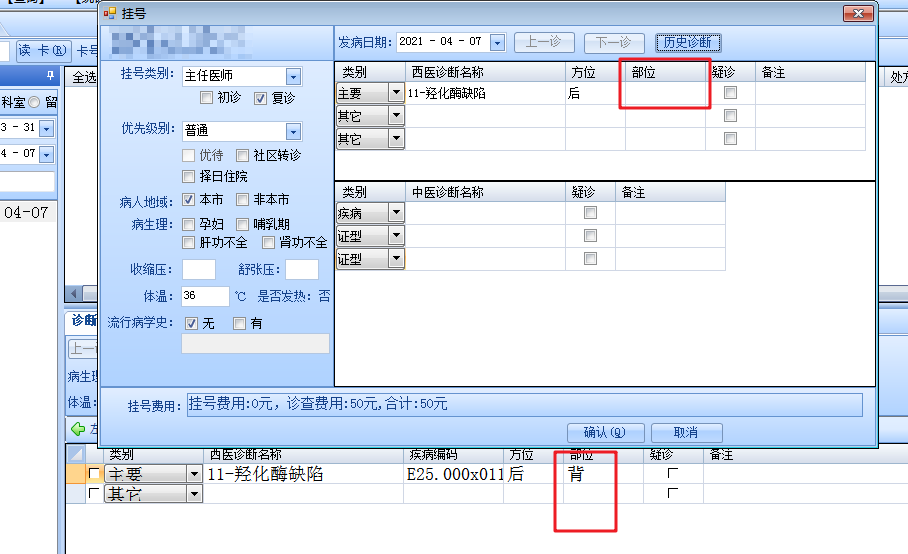
Task: Close the 挂号 dialog
Action: click(858, 13)
